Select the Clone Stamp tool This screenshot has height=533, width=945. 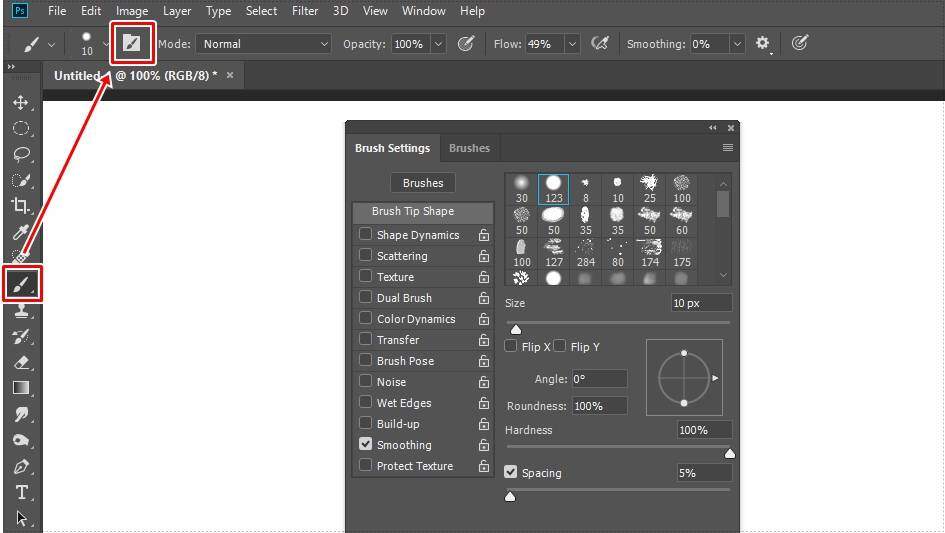pos(21,311)
